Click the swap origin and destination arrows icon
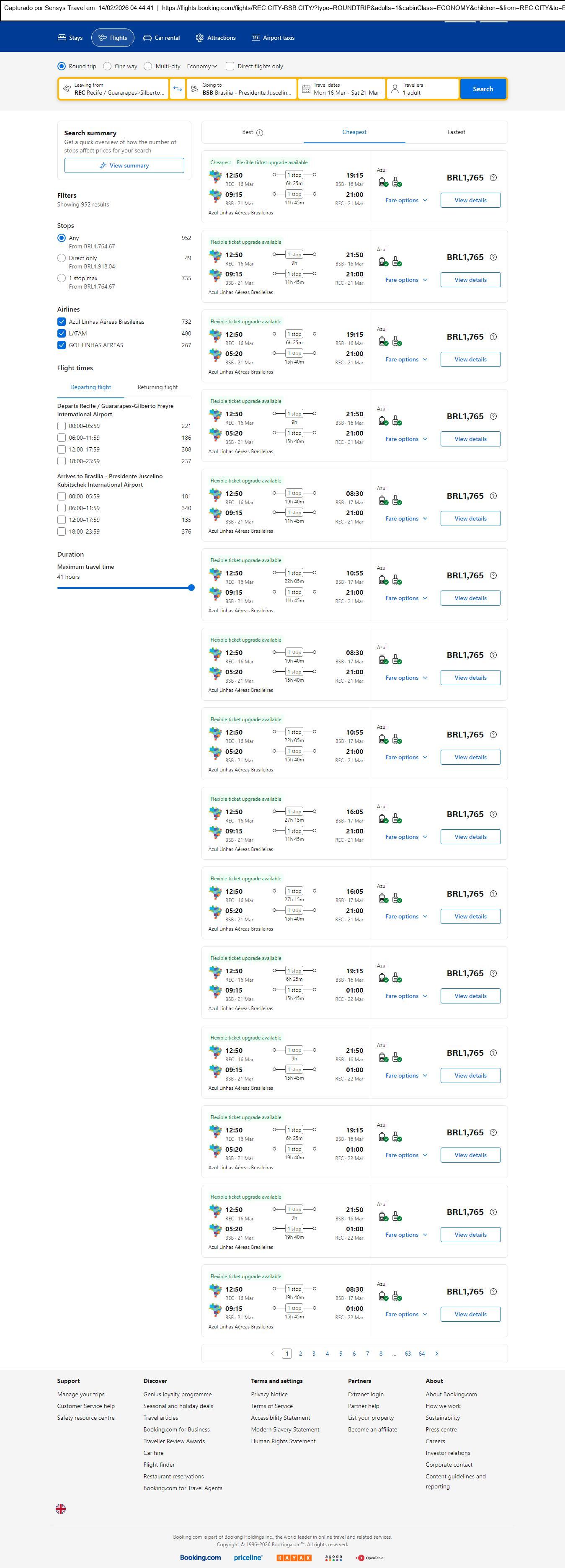 coord(177,89)
